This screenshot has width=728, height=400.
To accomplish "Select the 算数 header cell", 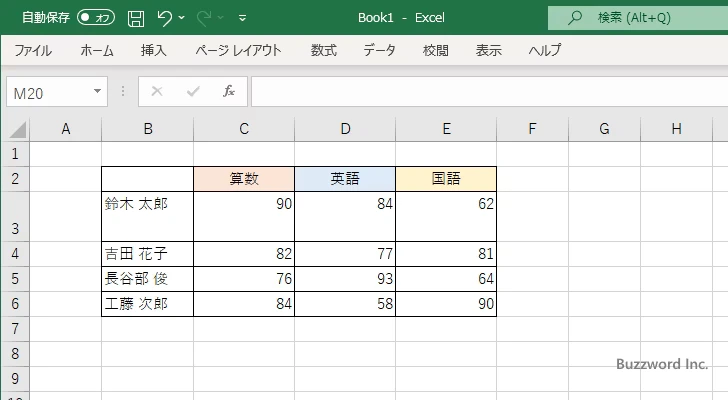I will 244,179.
